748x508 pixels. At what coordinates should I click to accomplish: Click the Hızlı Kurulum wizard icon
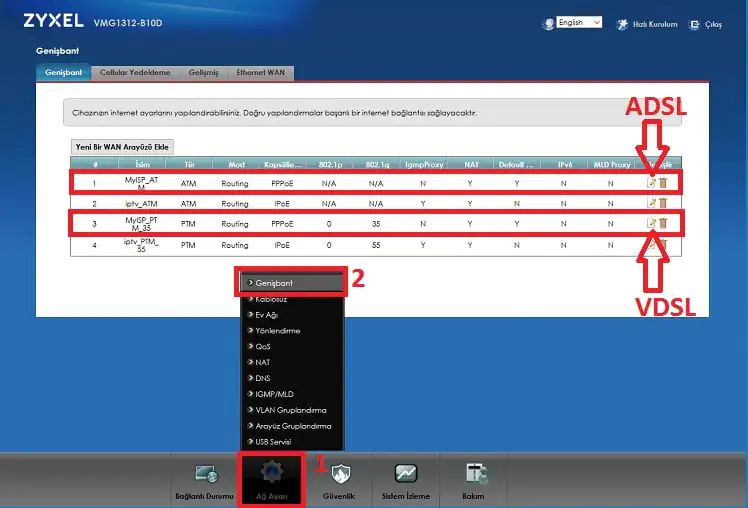tap(622, 24)
